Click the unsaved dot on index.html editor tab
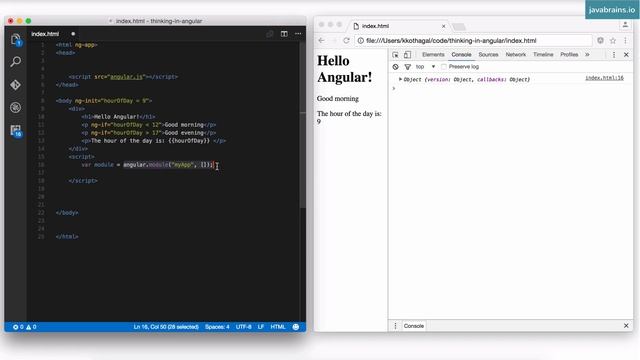The image size is (640, 360). point(73,34)
